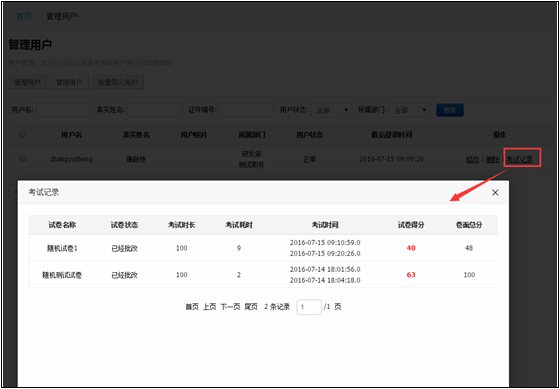560x389 pixels.
Task: Click the page number input box
Action: tap(309, 307)
